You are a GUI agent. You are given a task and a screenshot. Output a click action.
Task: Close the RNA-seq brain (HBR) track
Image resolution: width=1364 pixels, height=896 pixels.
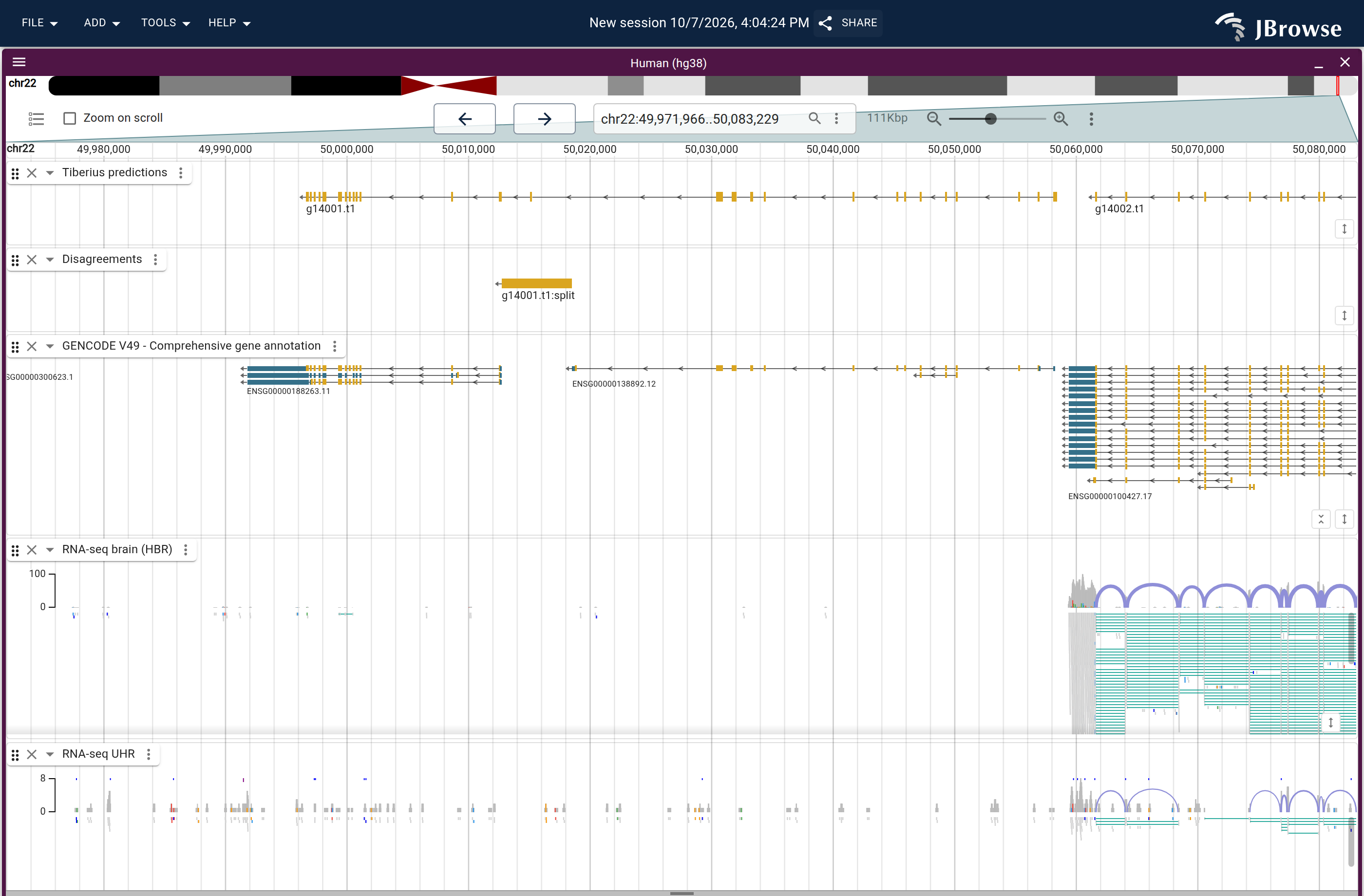(32, 550)
